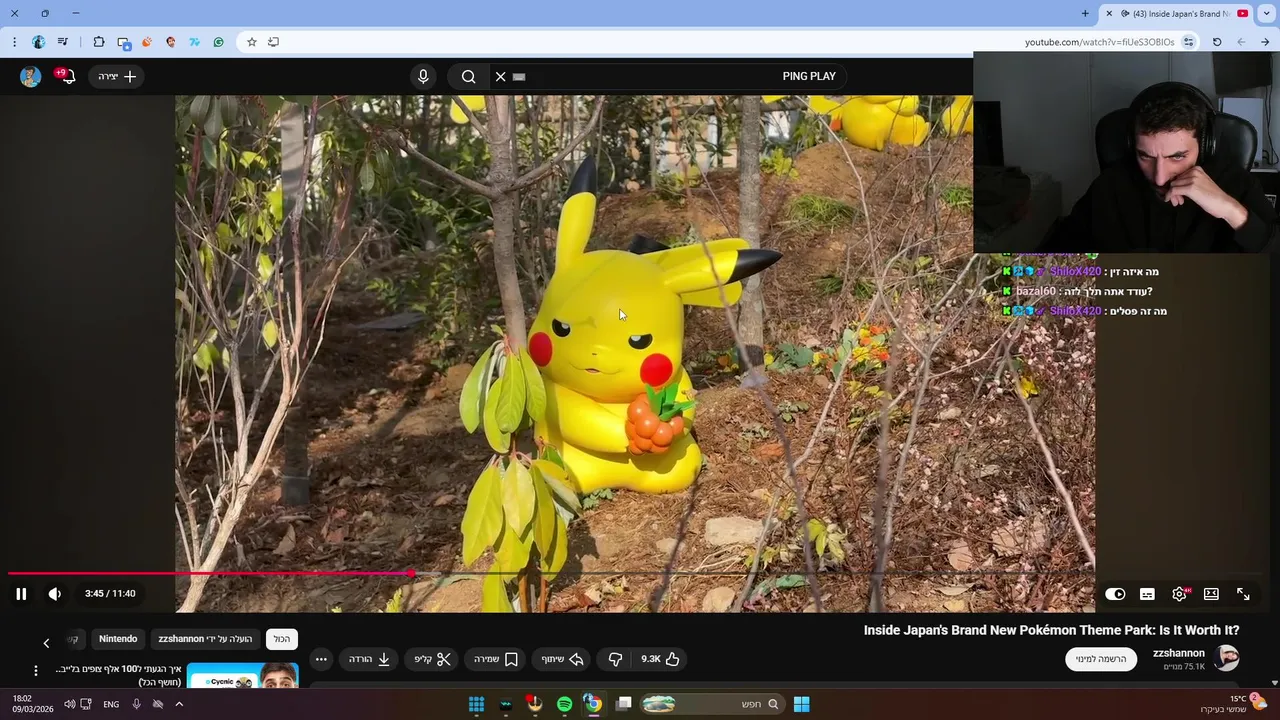Mute the video volume
The height and width of the screenshot is (720, 1280).
(x=55, y=594)
